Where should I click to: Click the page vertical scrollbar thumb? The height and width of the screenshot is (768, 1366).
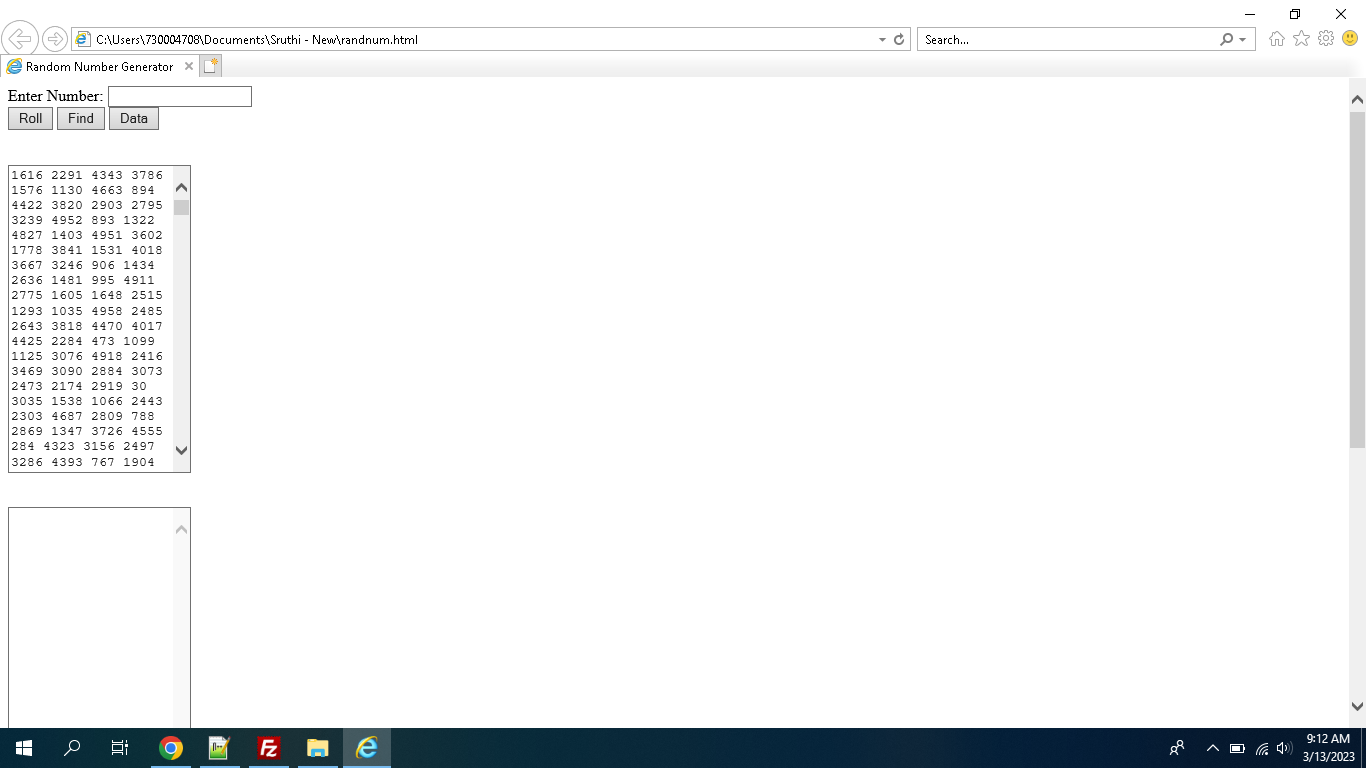click(1357, 280)
